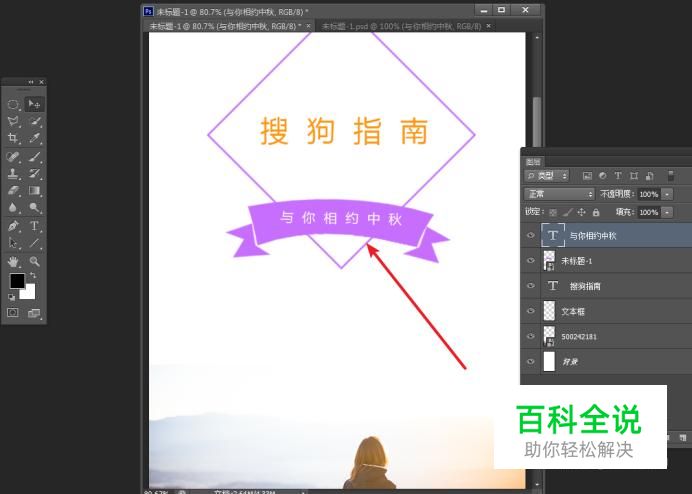692x494 pixels.
Task: Collapse the tools panel with double-arrow icon
Action: tap(30, 82)
